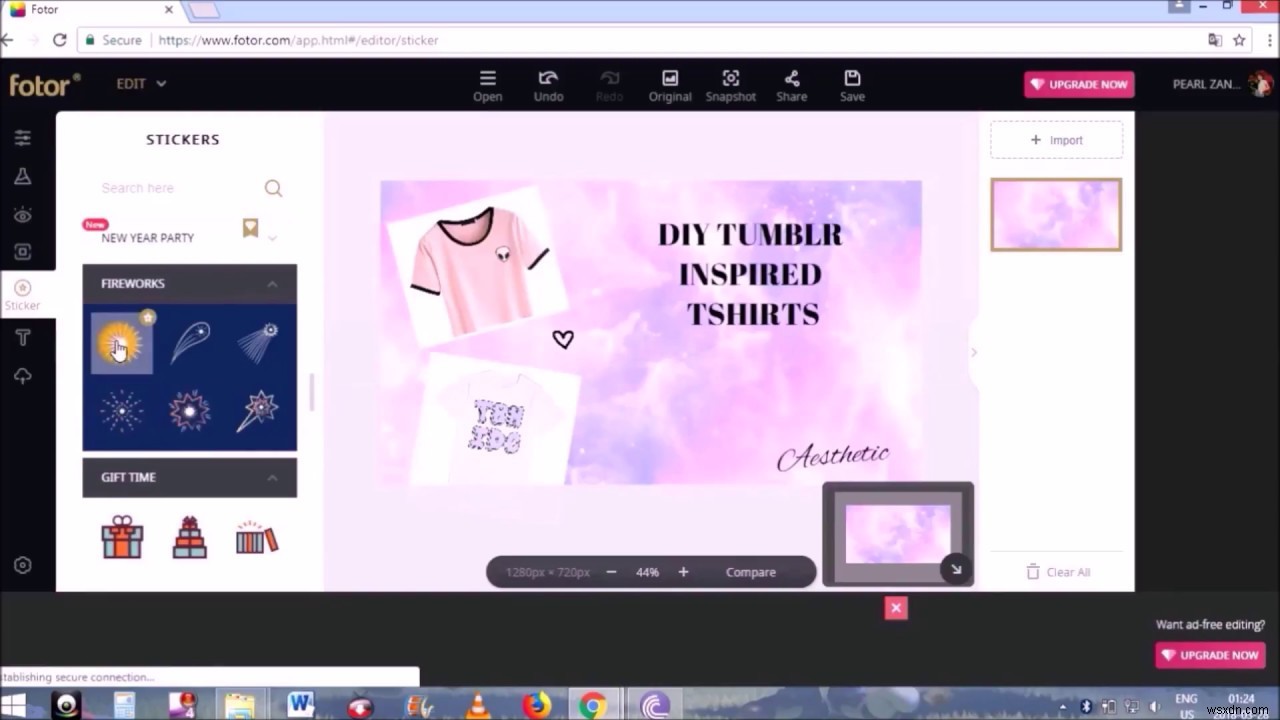Collapse the FIREWORKS sticker category
1280x720 pixels.
coord(272,283)
